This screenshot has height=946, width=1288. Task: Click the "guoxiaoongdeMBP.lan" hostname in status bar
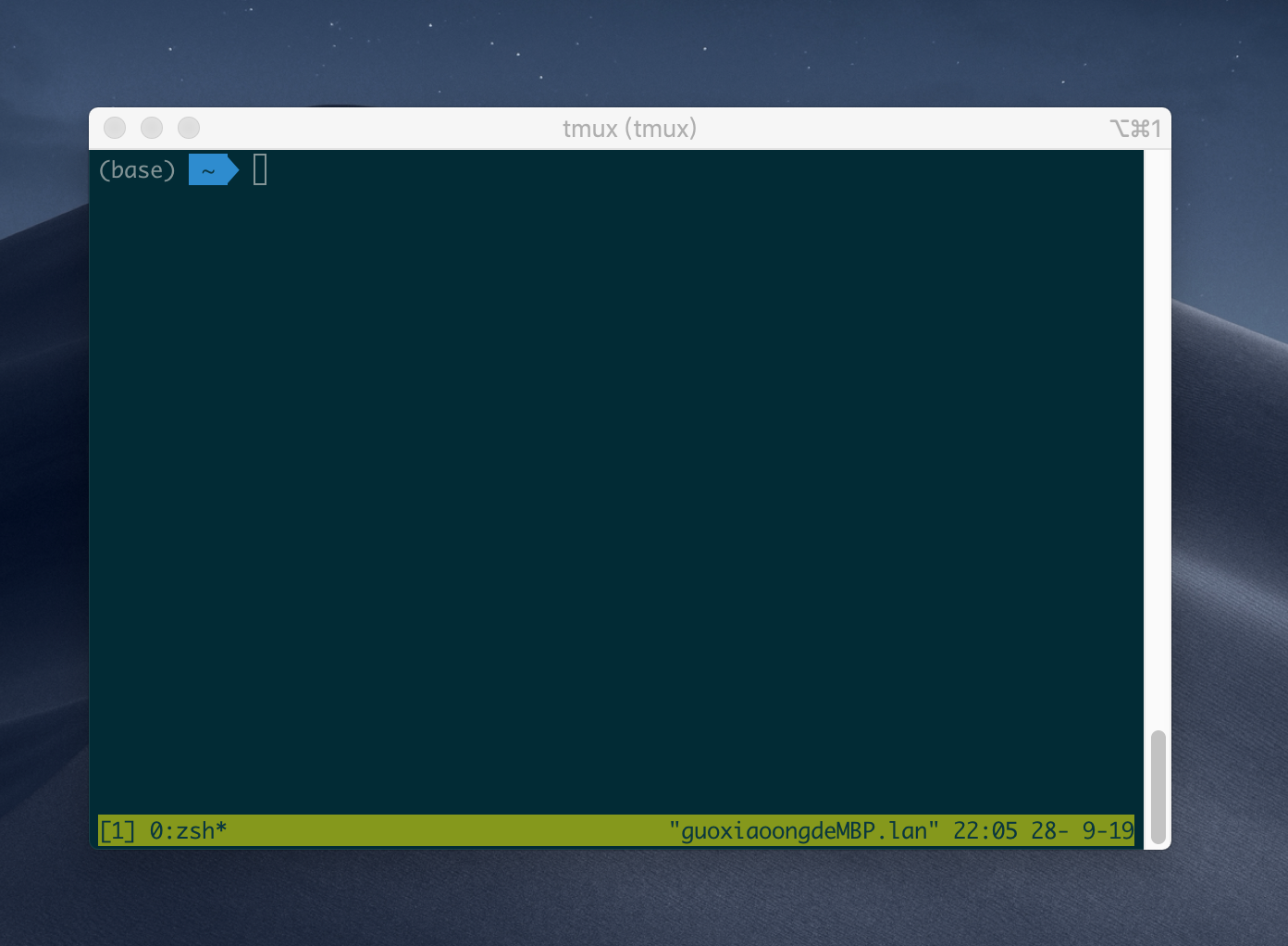click(803, 831)
